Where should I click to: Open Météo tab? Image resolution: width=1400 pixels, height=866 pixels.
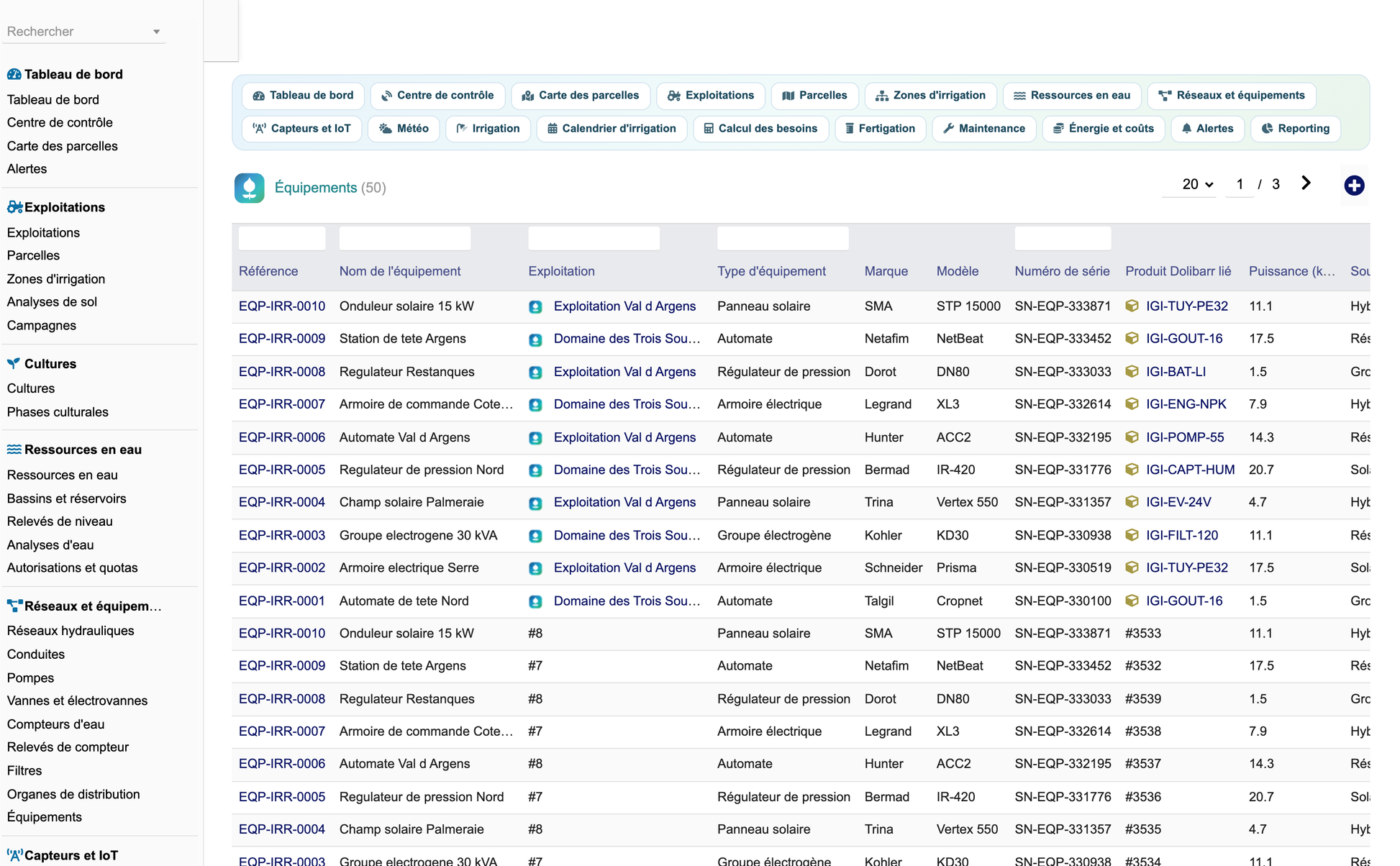(404, 129)
